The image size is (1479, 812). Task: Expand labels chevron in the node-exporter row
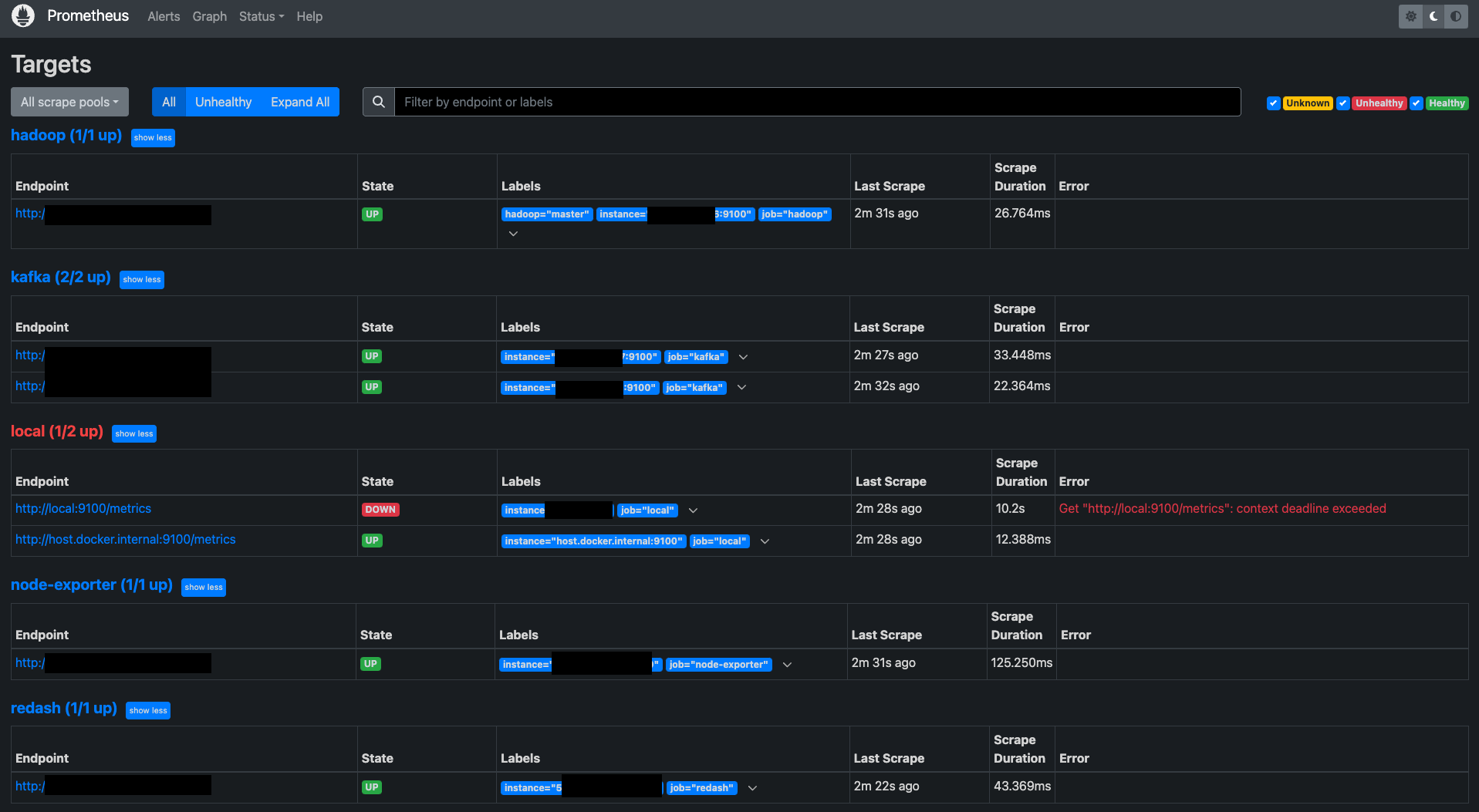[788, 665]
